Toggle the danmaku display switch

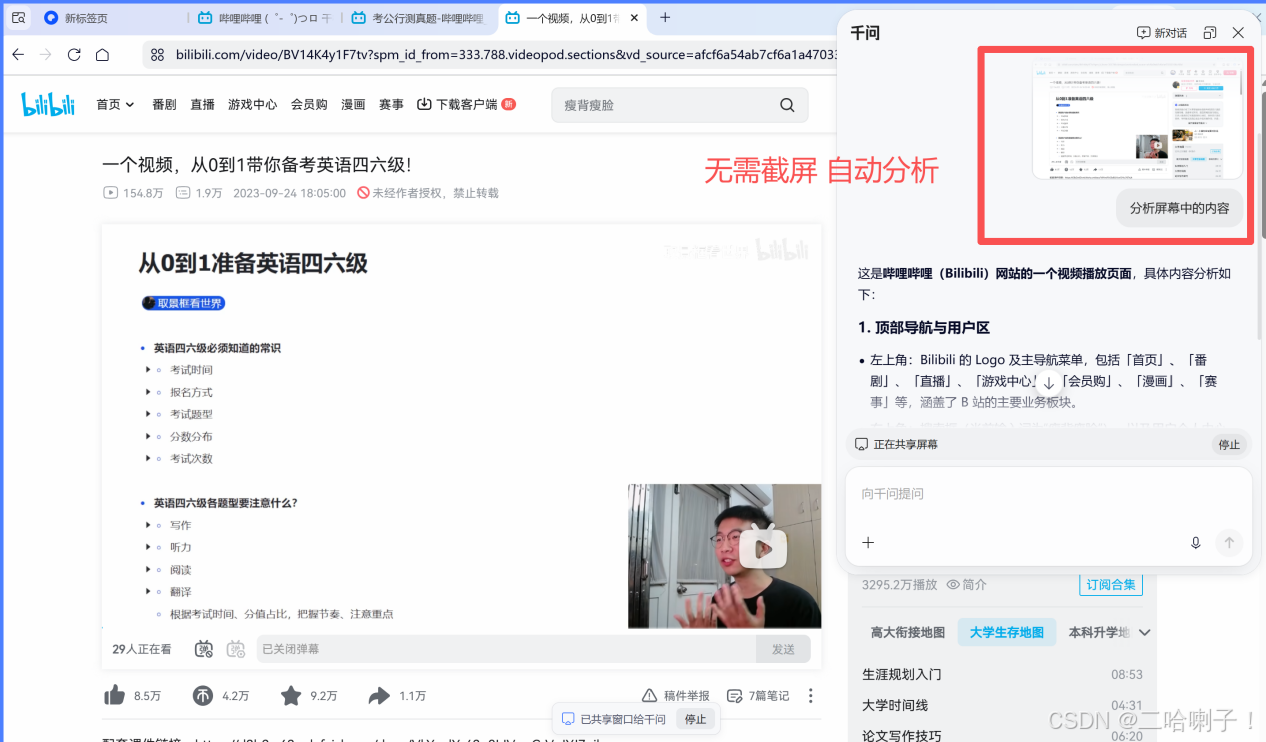point(204,649)
